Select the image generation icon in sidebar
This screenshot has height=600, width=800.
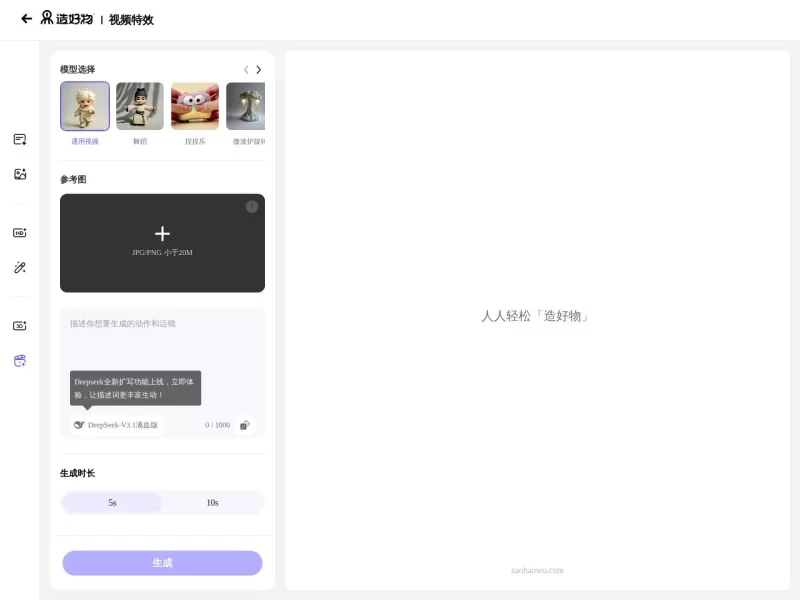[19, 174]
